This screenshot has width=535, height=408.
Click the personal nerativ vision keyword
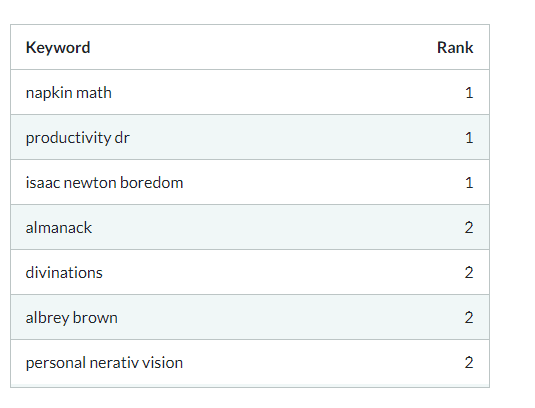(104, 363)
